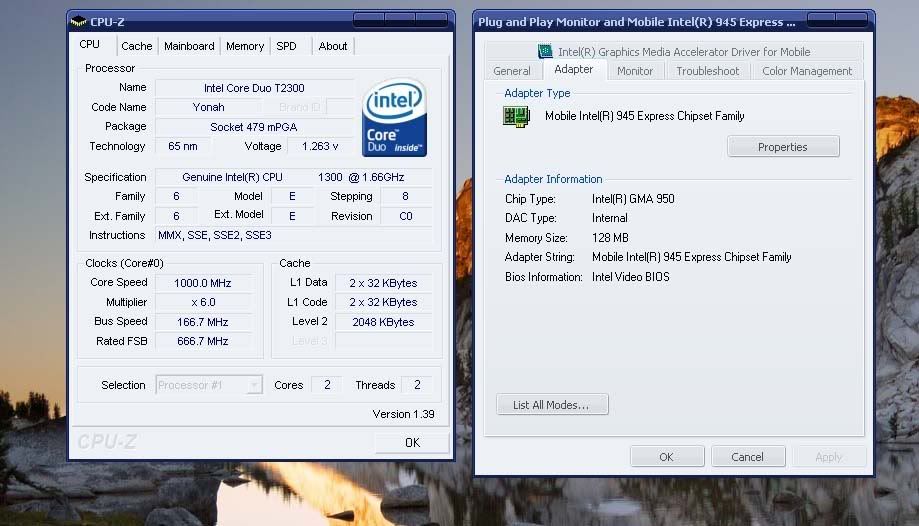The image size is (919, 526).
Task: Click the Version 1.39 text
Action: (403, 414)
